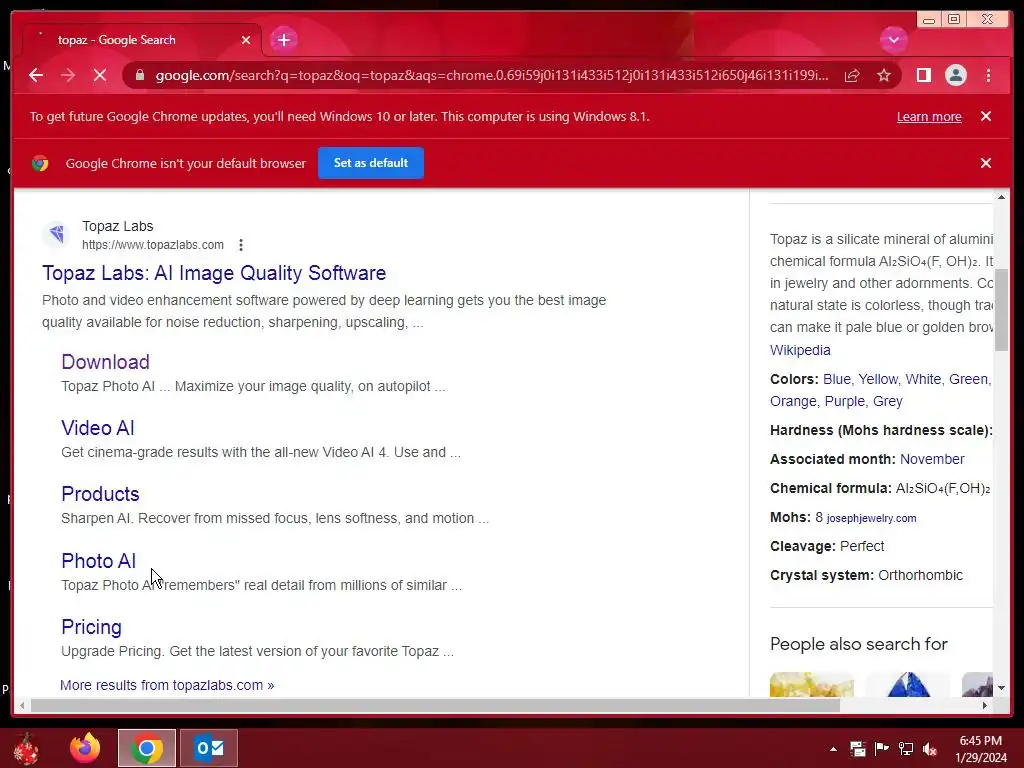The height and width of the screenshot is (768, 1024).
Task: Open the Chrome profile menu
Action: click(x=955, y=75)
